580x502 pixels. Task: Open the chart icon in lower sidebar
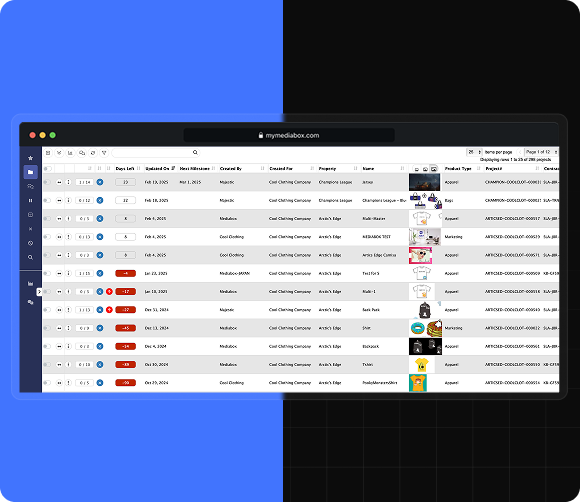point(30,284)
